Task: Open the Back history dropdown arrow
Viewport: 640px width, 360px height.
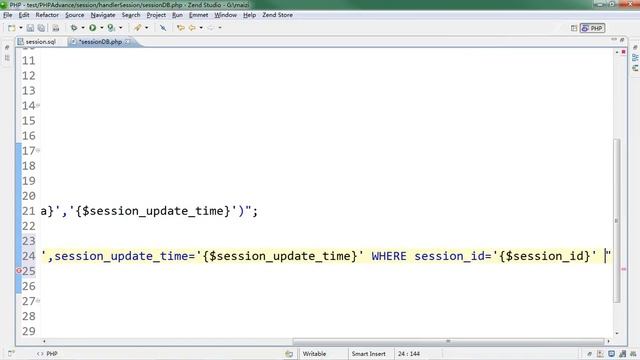Action: (201, 28)
